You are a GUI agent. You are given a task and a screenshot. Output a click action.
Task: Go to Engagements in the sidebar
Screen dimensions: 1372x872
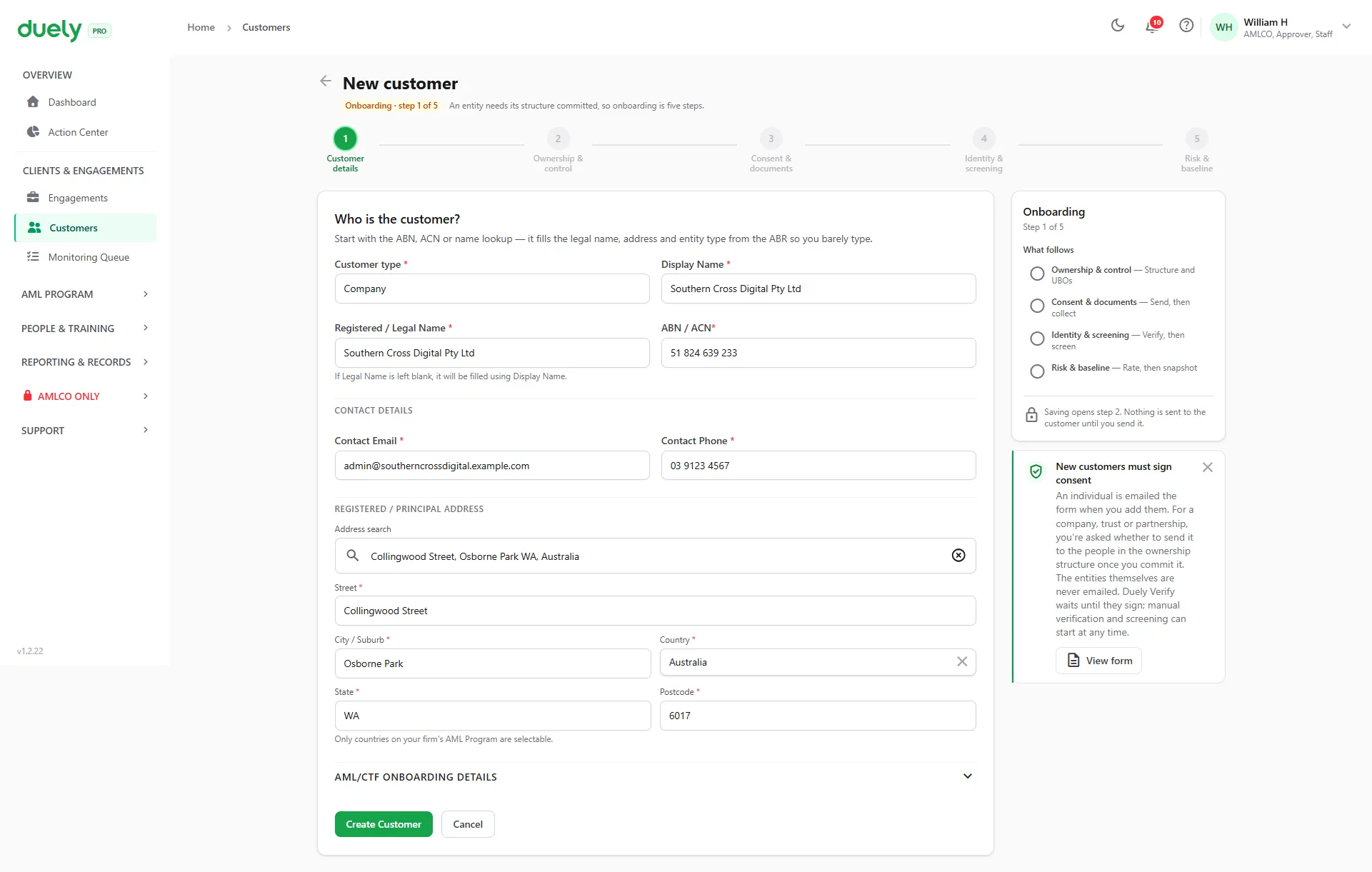point(86,198)
